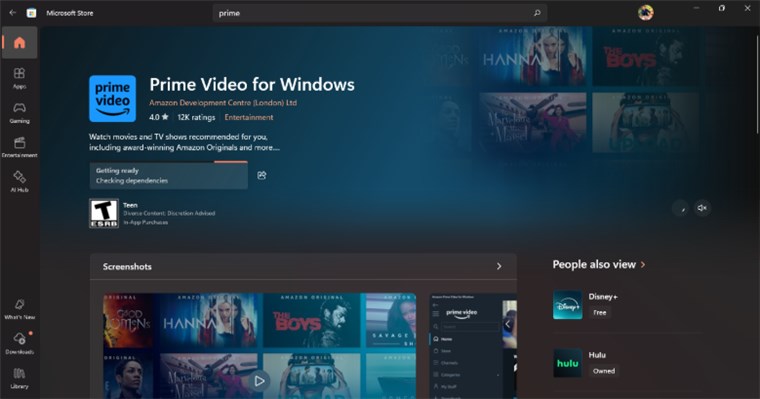760x399 pixels.
Task: Click the Teen rating label
Action: click(x=130, y=205)
